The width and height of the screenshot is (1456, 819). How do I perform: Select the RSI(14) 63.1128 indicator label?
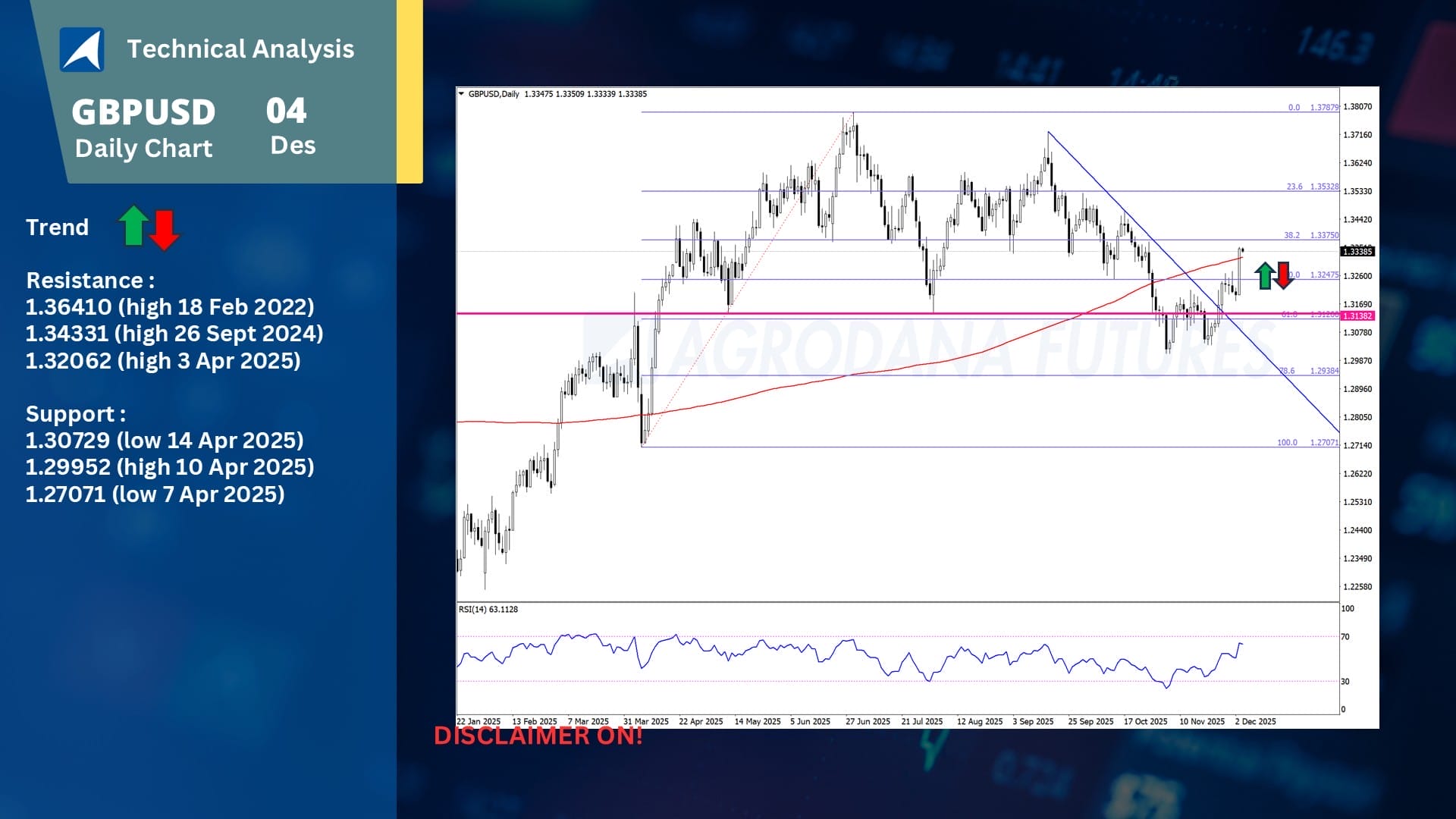tap(488, 610)
